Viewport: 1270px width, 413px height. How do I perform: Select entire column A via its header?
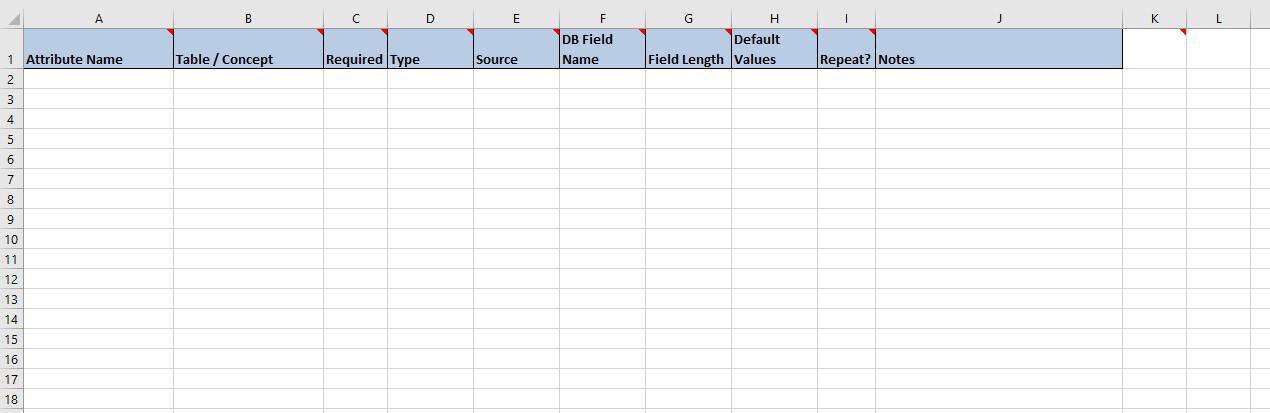pos(98,19)
